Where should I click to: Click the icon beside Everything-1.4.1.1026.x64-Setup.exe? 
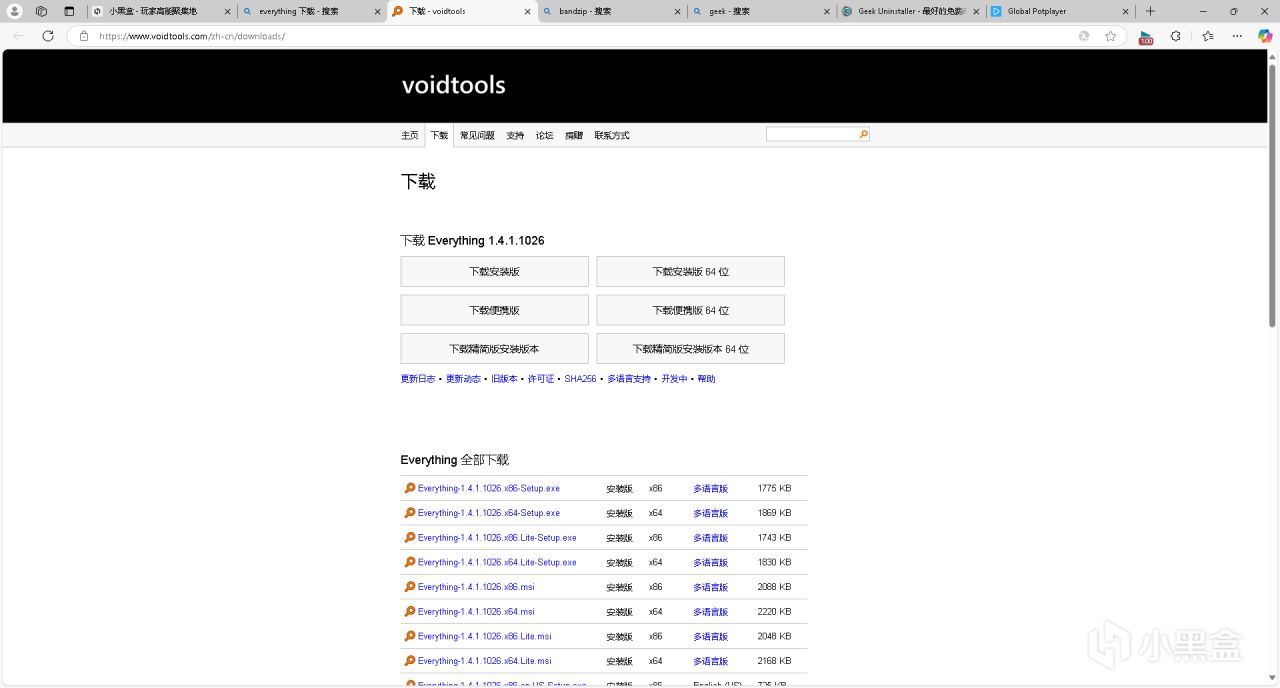(x=409, y=513)
